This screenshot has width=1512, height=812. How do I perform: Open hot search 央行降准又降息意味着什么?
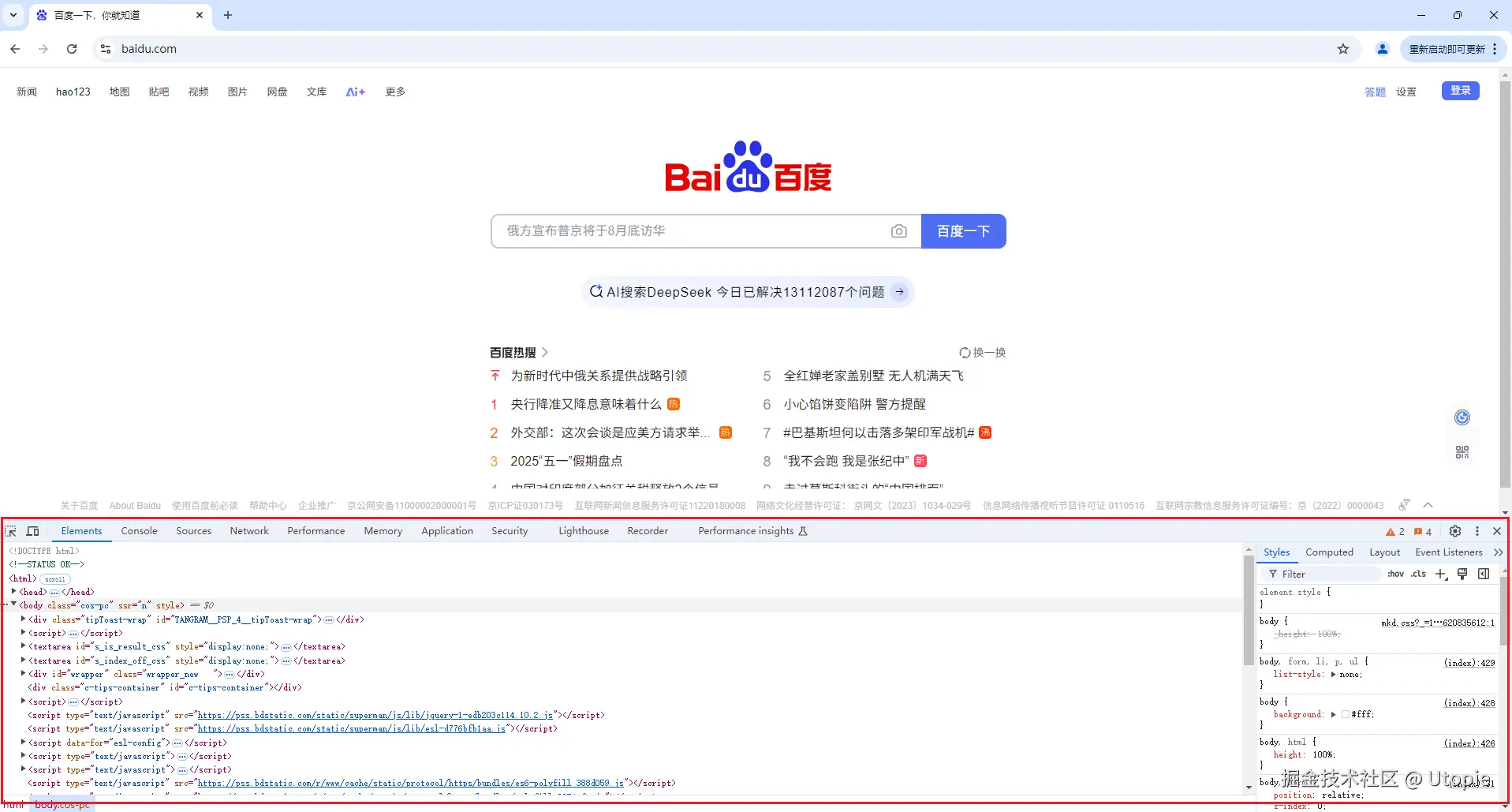(x=586, y=404)
